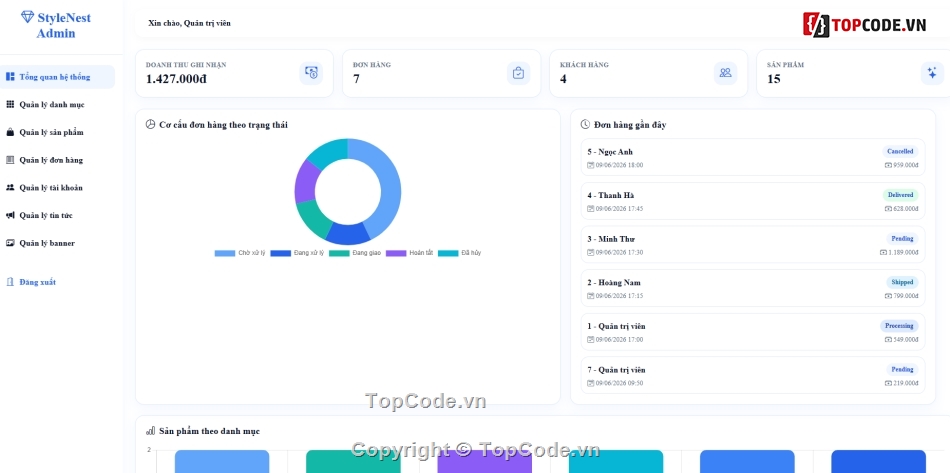Open recent order 4 - Thanh Hà
The image size is (950, 473).
[x=753, y=201]
